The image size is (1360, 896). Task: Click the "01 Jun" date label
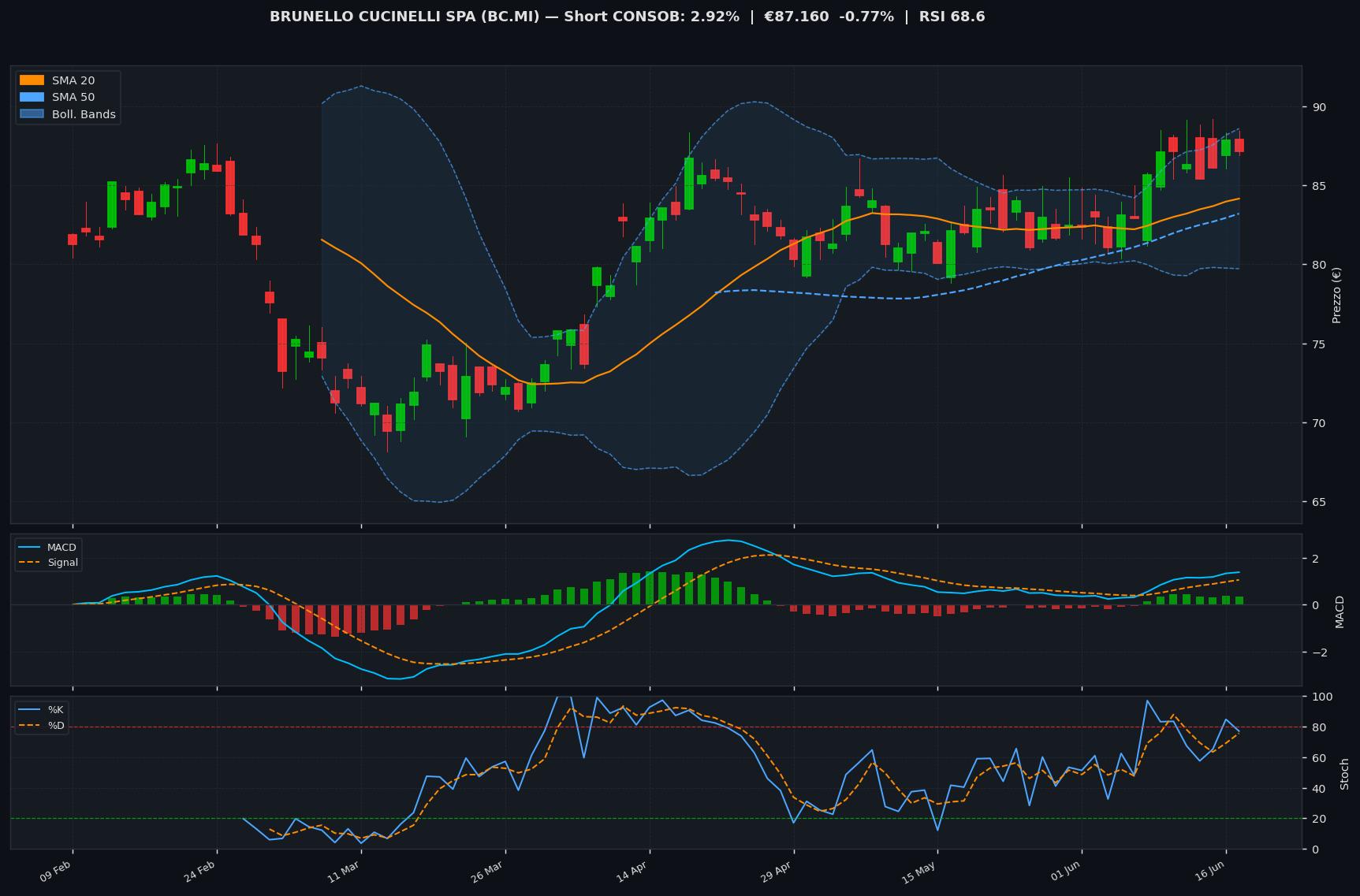click(x=1064, y=872)
